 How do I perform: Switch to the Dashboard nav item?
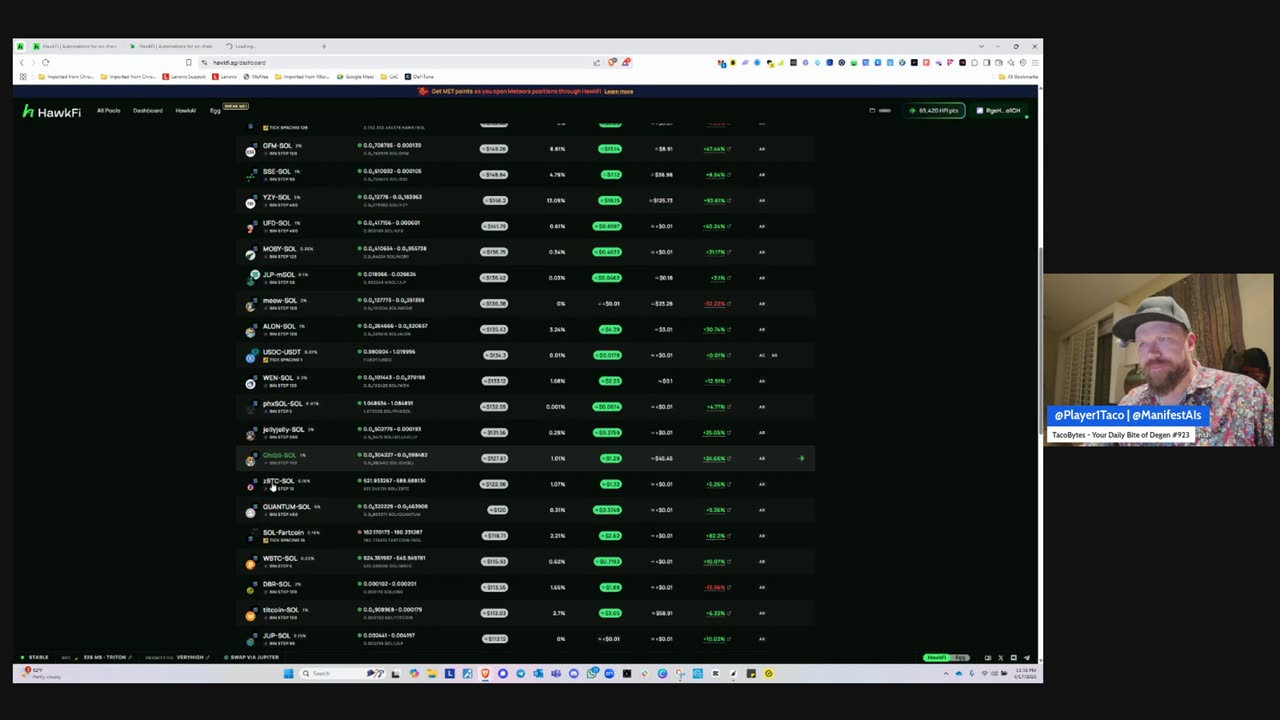[147, 110]
